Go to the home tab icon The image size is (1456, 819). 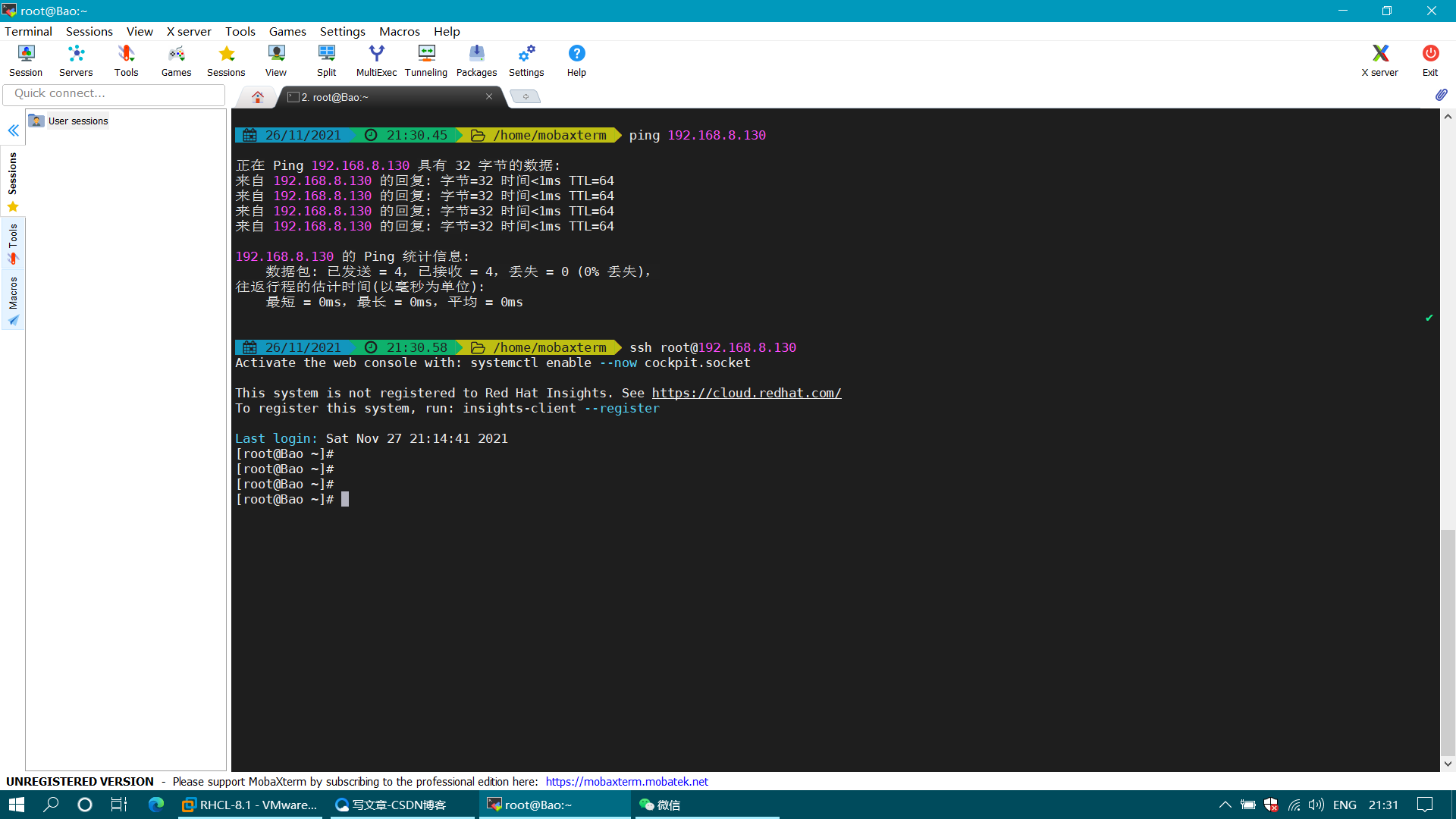click(x=258, y=97)
